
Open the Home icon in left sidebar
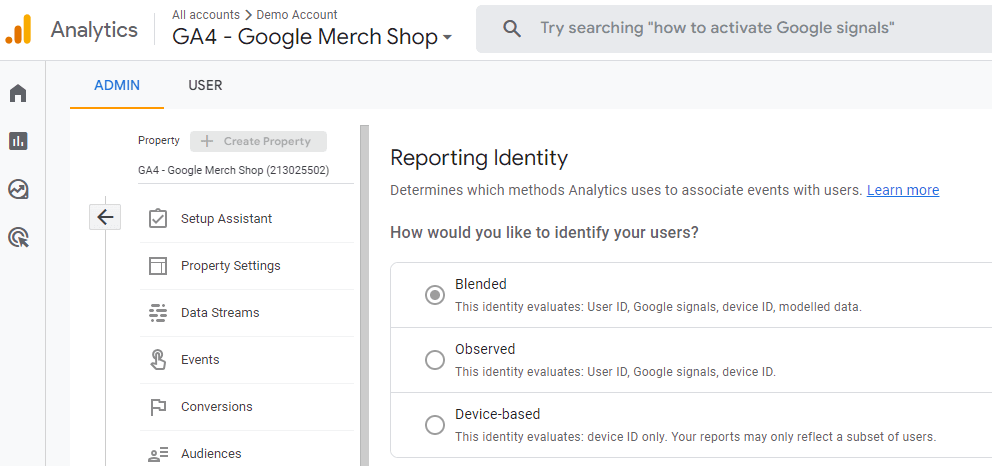pos(18,93)
